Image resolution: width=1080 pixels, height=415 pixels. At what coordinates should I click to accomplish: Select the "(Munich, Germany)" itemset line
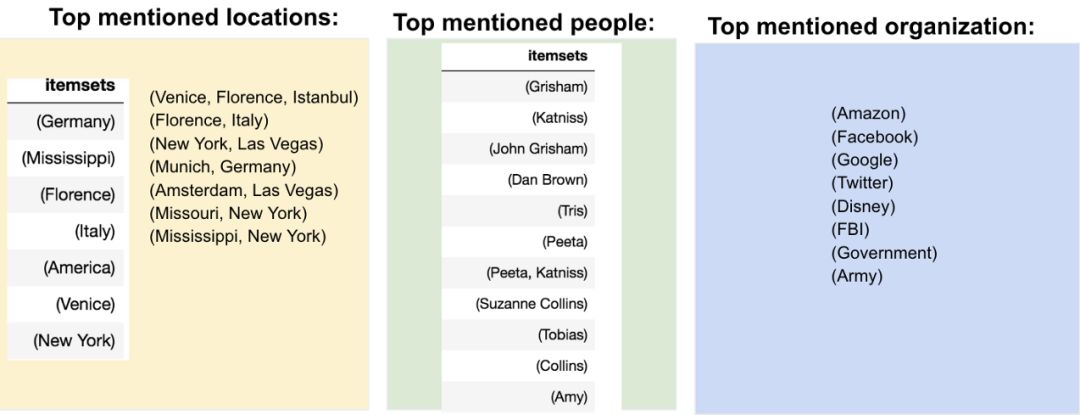tap(223, 167)
